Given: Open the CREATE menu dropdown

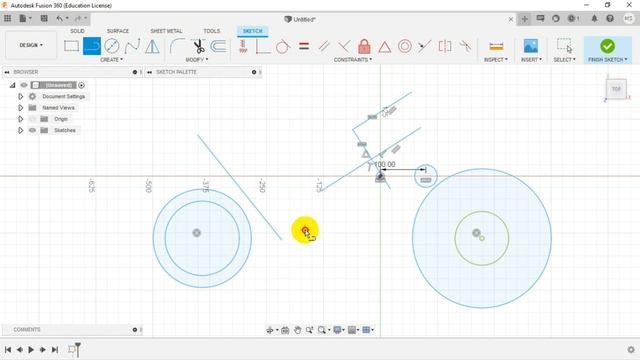Looking at the screenshot, I should click(x=111, y=60).
